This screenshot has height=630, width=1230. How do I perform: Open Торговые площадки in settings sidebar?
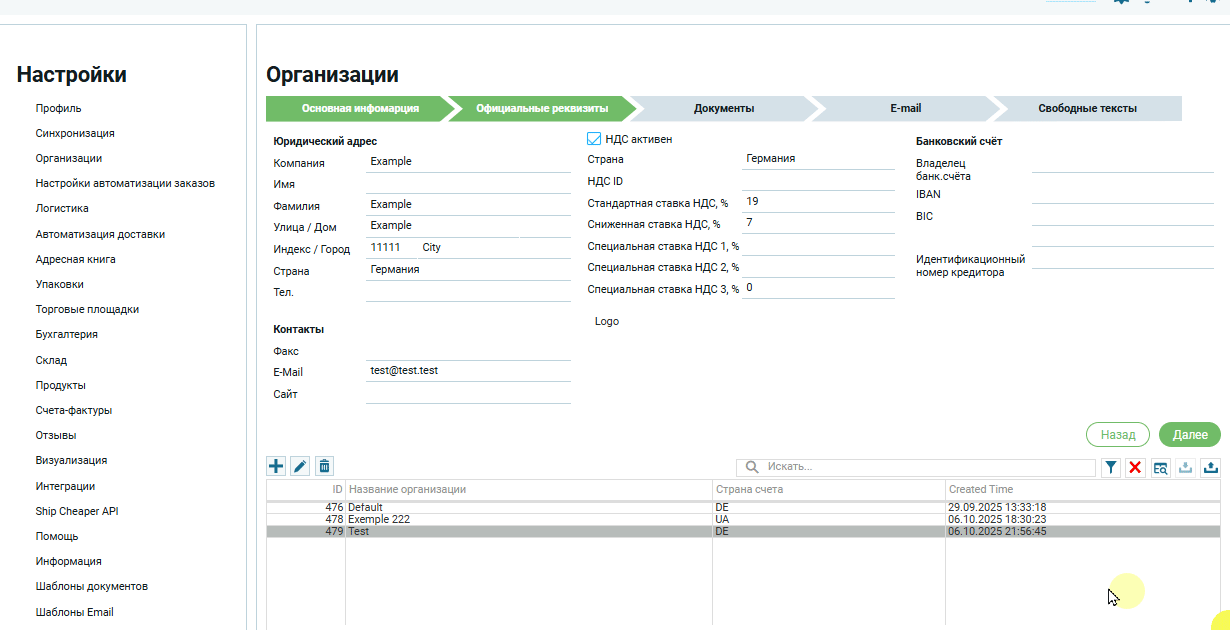87,309
